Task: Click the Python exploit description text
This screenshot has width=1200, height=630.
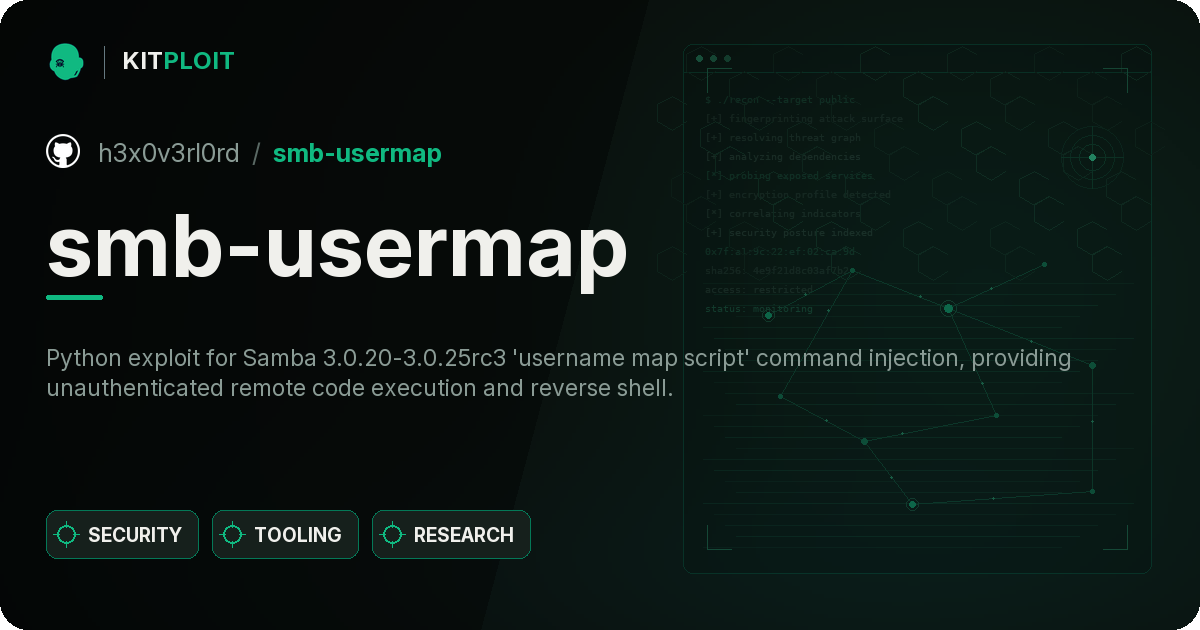Action: (558, 372)
